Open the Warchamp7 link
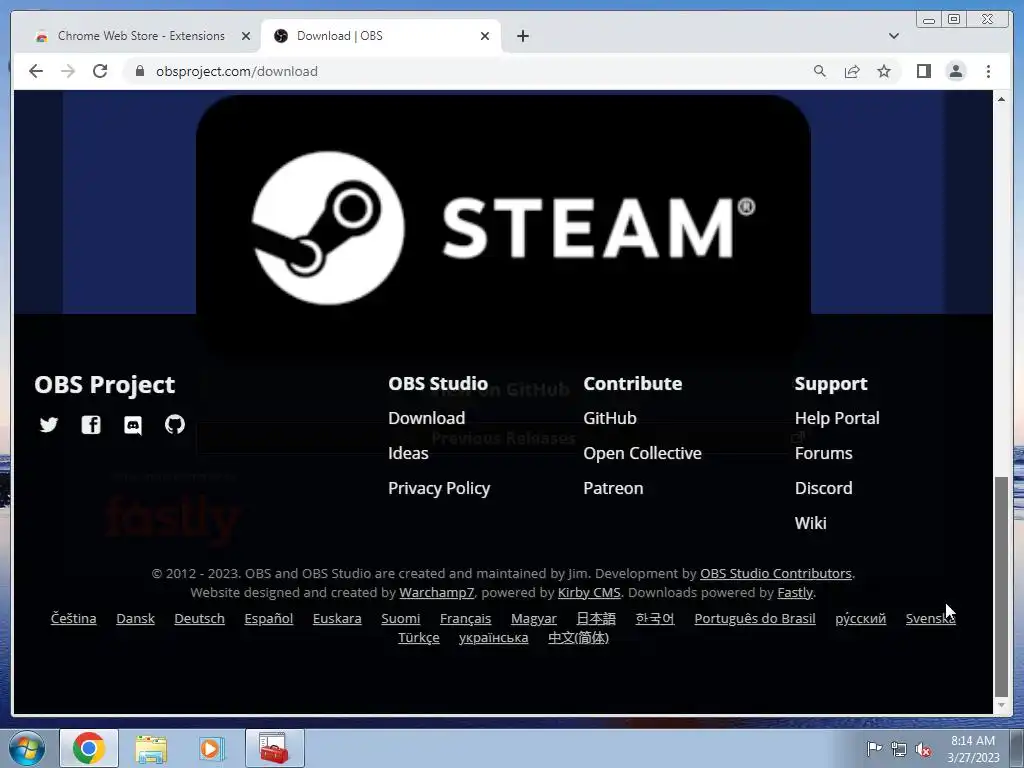Screen dimensions: 1024x768 pos(437,592)
